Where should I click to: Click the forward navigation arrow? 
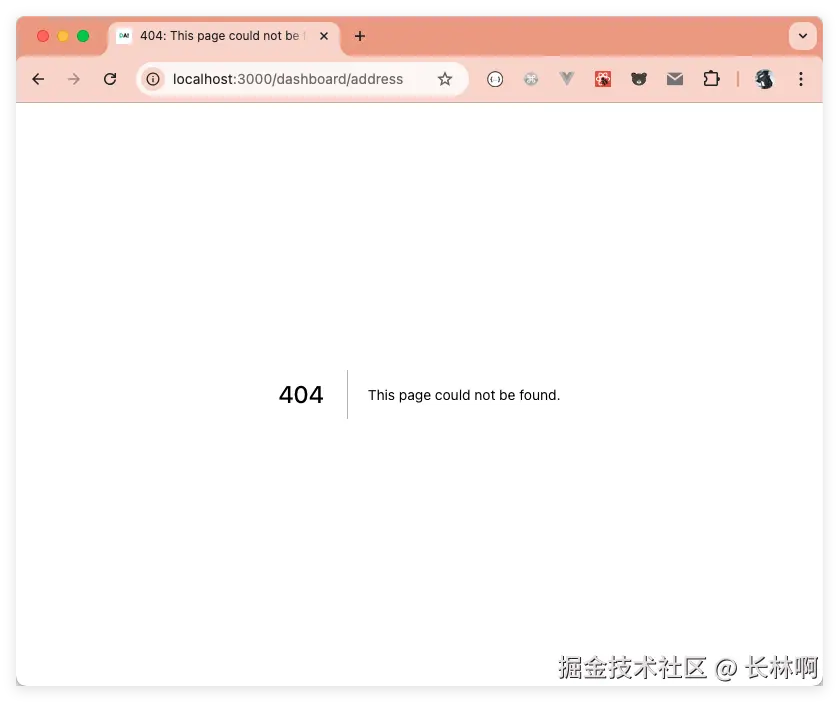[x=74, y=79]
